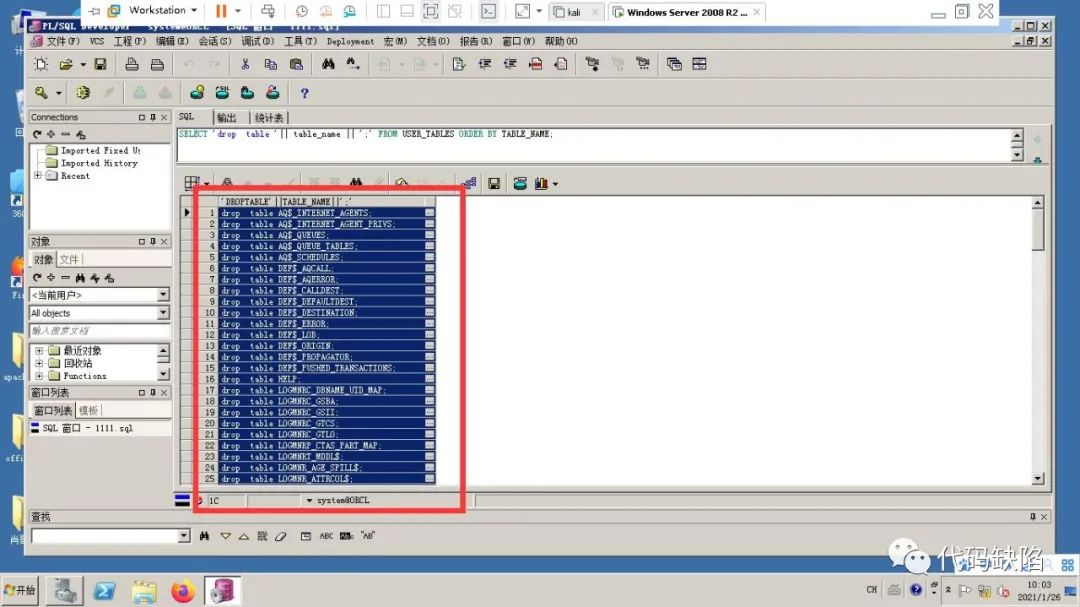Click the save results disk icon above grid

click(x=494, y=183)
